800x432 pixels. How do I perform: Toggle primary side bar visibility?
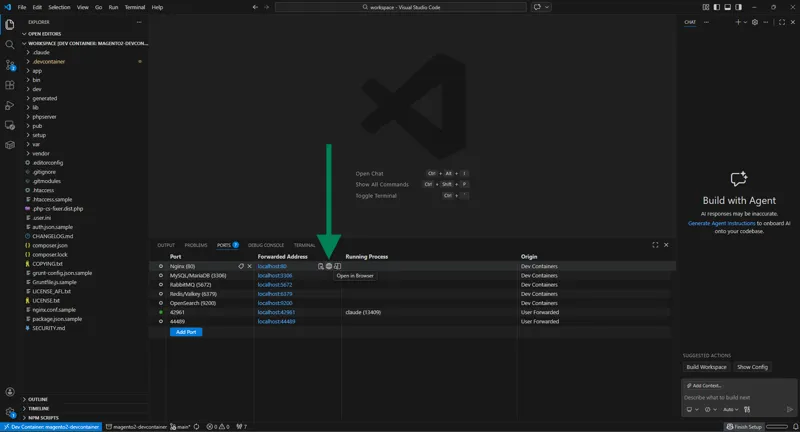(716, 7)
